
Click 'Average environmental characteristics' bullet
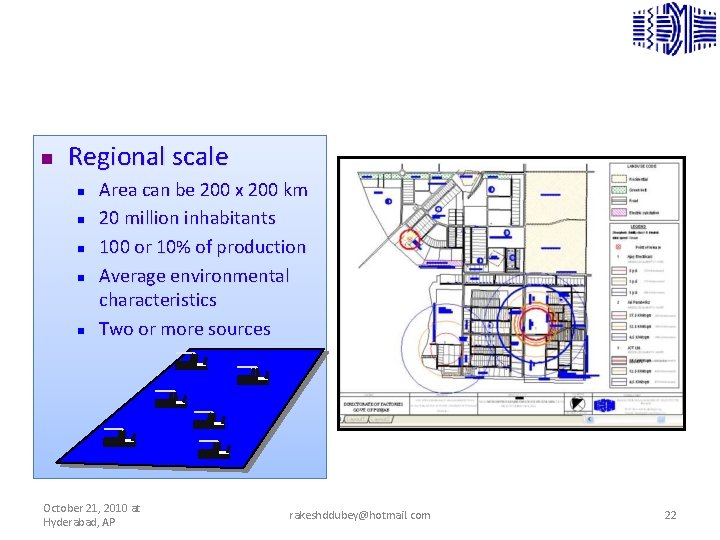194,288
